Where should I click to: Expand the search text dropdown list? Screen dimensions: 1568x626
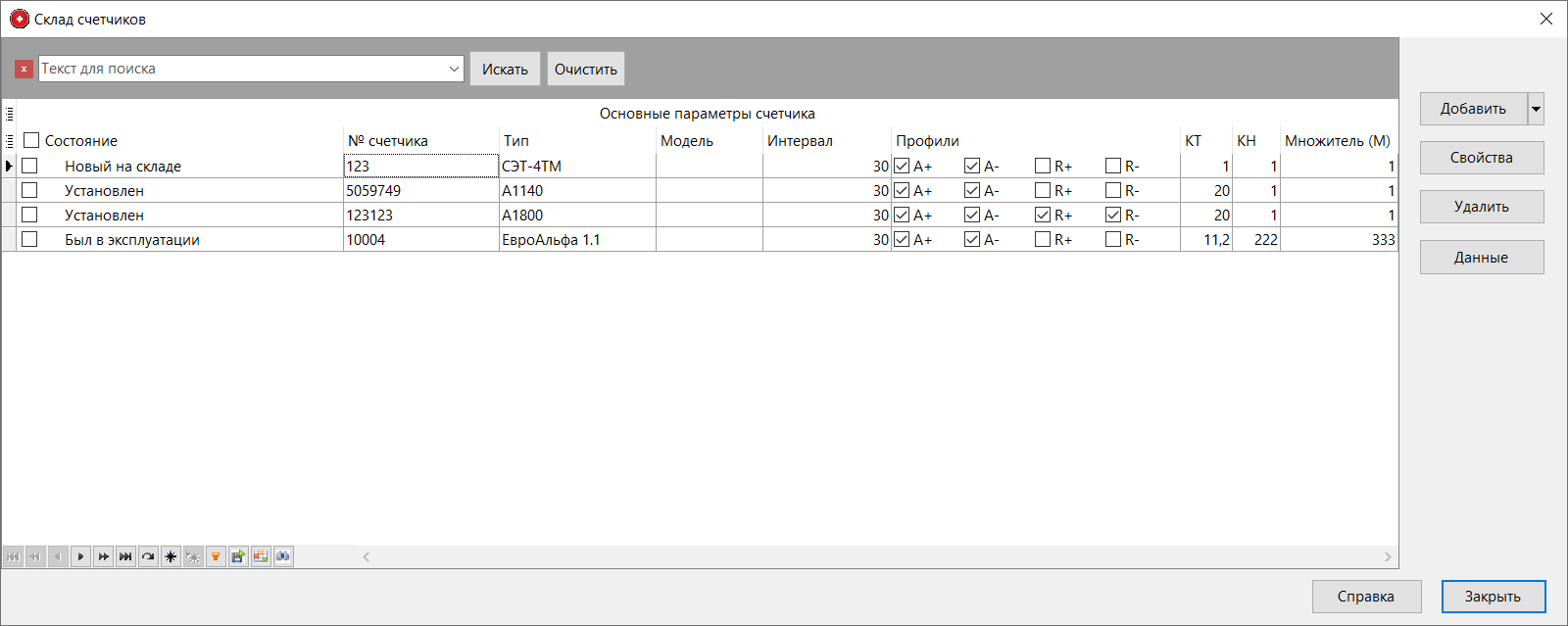click(x=454, y=69)
